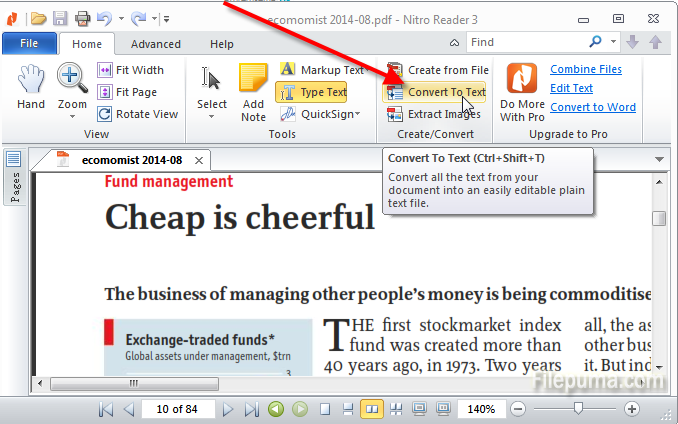Collapse the ribbon with caret icon
678x424 pixels.
[x=454, y=42]
